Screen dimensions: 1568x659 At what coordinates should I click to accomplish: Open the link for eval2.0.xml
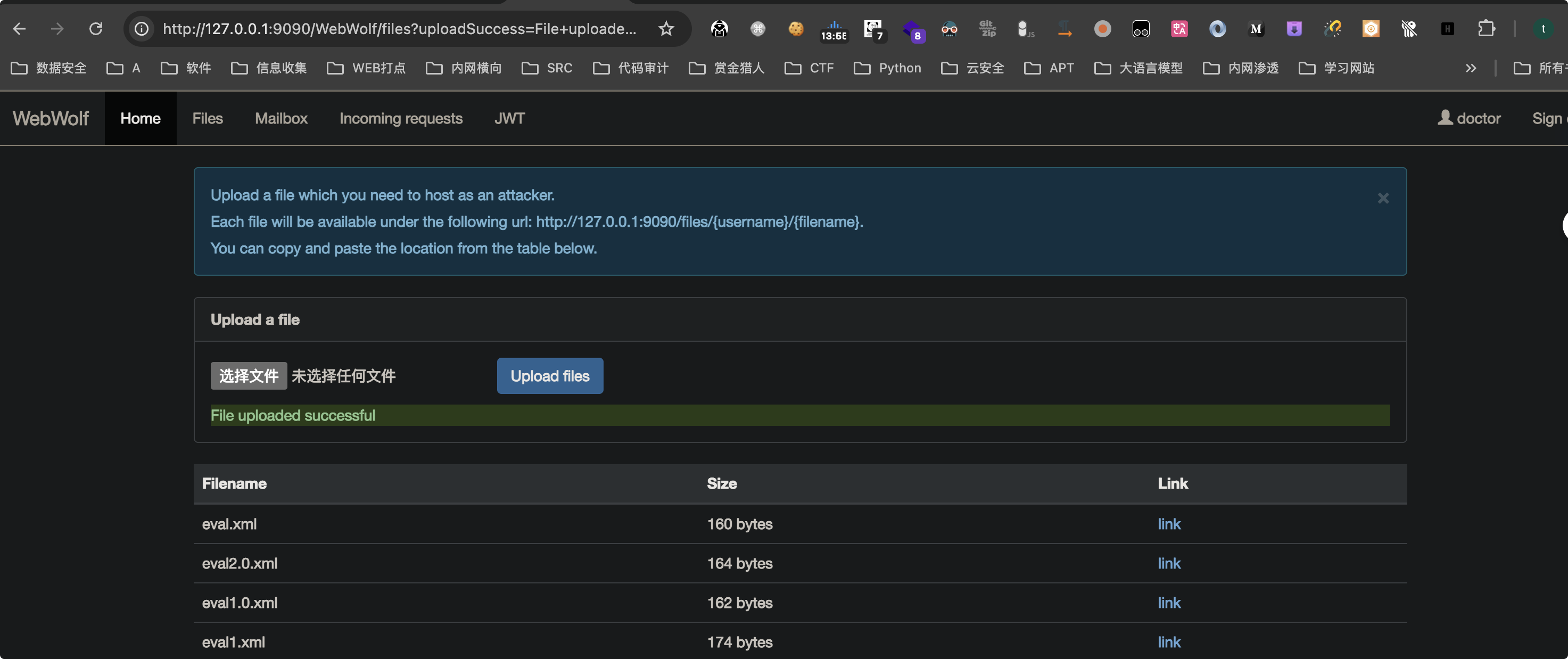point(1169,564)
